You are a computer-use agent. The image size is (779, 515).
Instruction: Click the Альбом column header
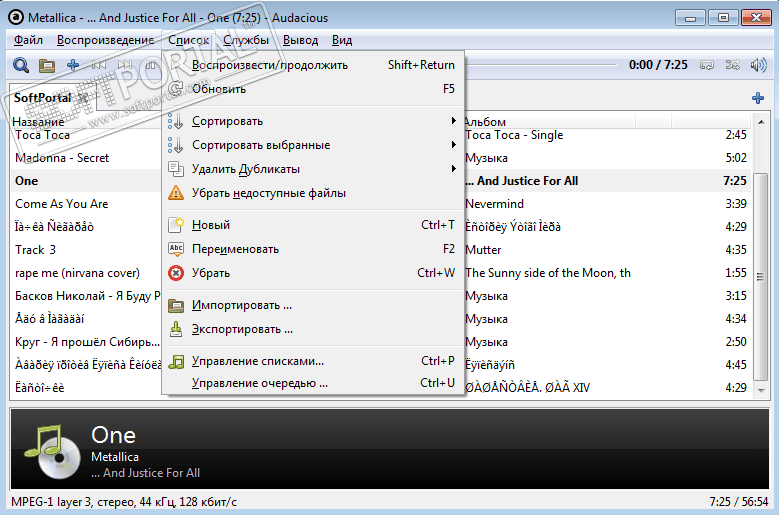[x=485, y=122]
